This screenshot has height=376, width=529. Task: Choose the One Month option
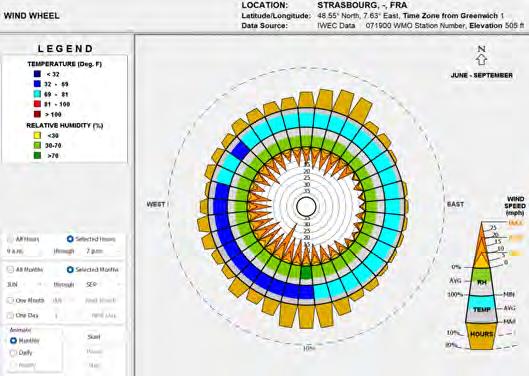[x=10, y=300]
